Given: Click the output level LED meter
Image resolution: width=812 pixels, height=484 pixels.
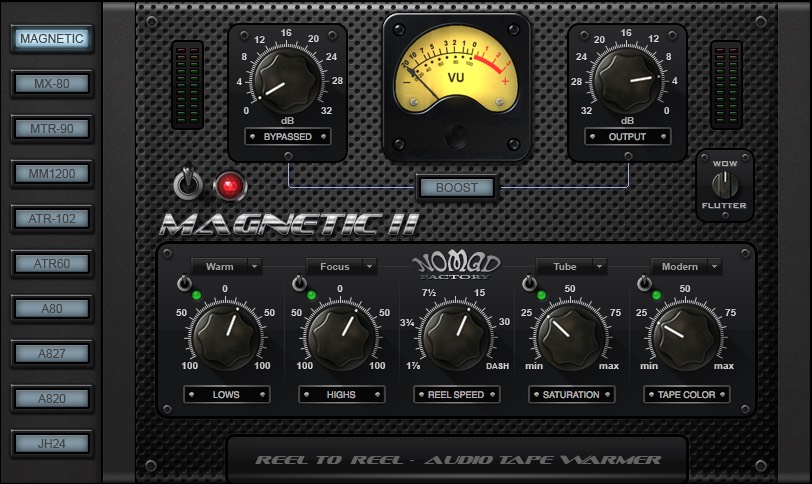Looking at the screenshot, I should click(726, 85).
